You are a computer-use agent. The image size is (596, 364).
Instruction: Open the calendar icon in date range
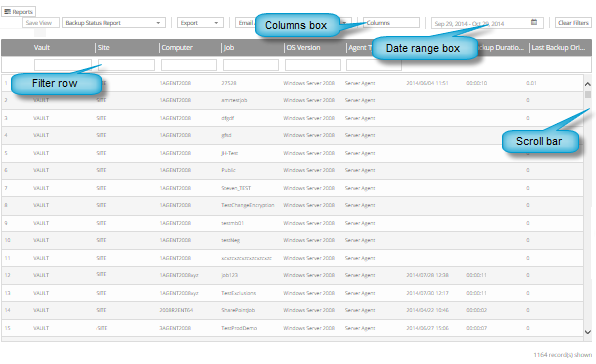coord(534,22)
